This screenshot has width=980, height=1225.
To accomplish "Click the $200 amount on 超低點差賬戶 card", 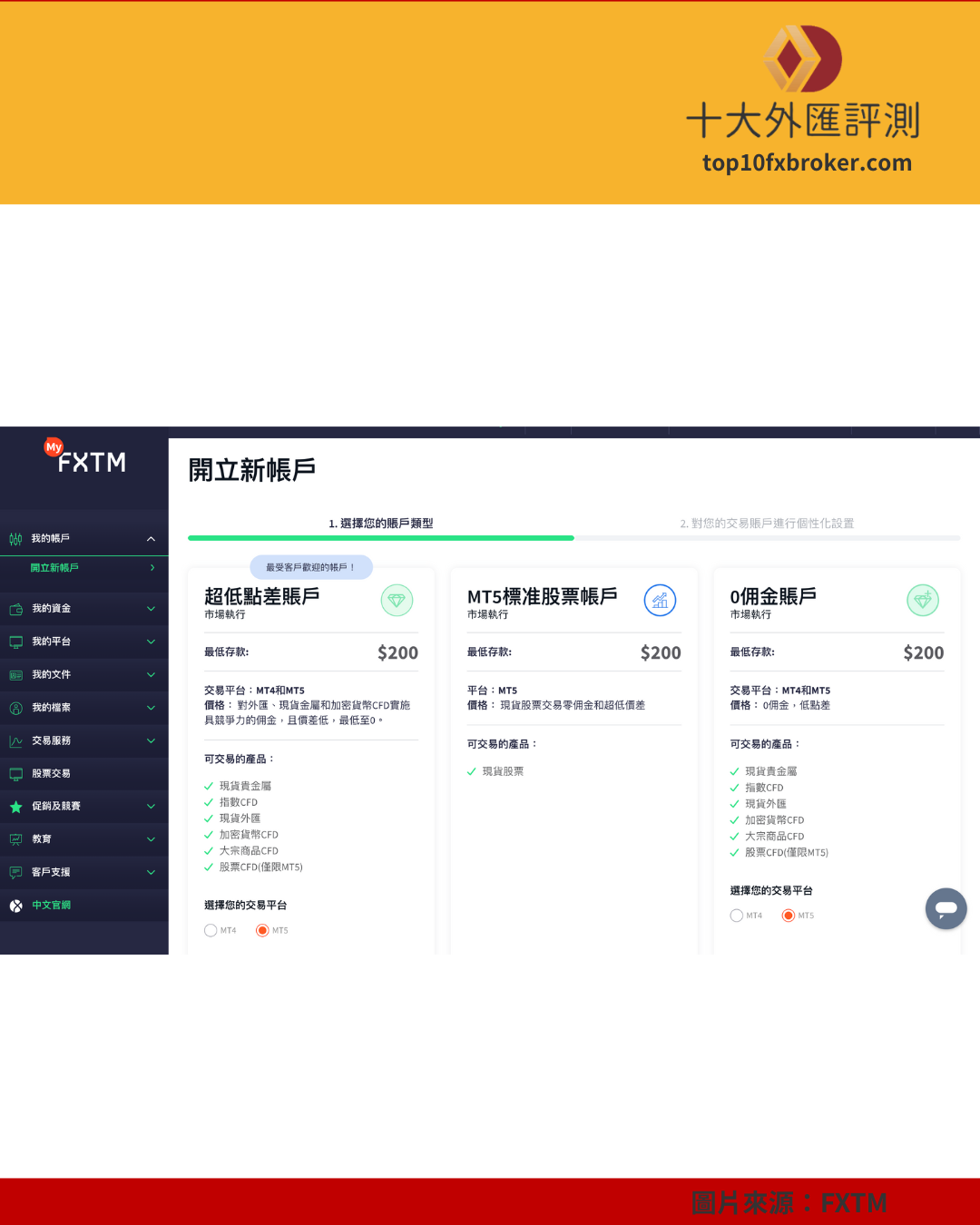I will 397,652.
